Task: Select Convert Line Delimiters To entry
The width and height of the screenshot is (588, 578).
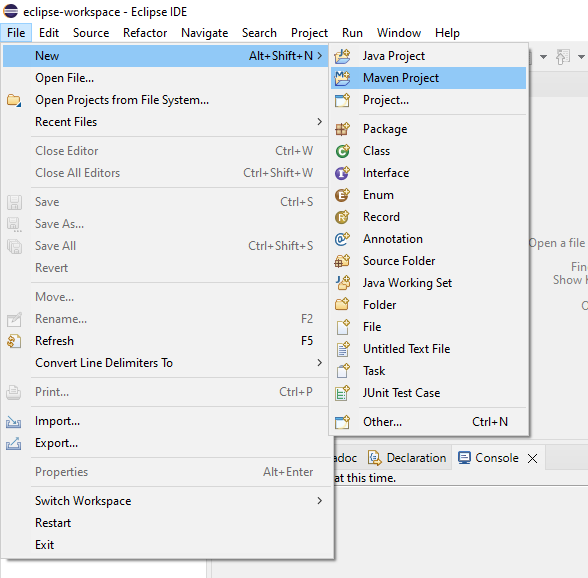Action: tap(165, 363)
